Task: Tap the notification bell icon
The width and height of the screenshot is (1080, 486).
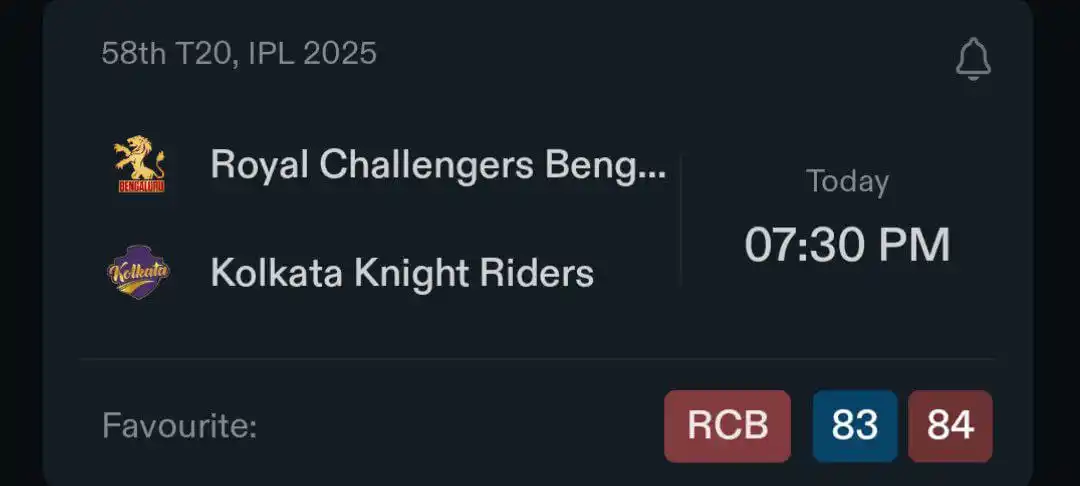Action: 973,60
